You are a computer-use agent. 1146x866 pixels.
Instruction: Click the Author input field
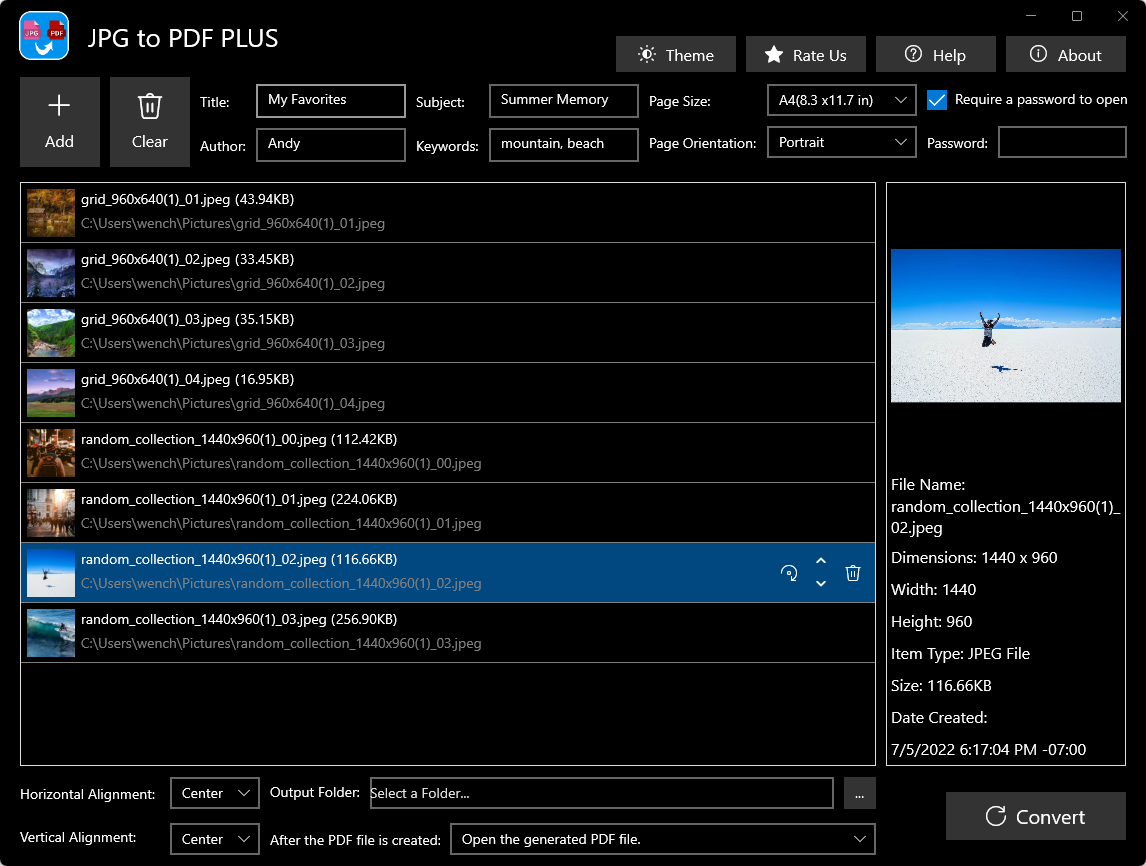tap(331, 144)
